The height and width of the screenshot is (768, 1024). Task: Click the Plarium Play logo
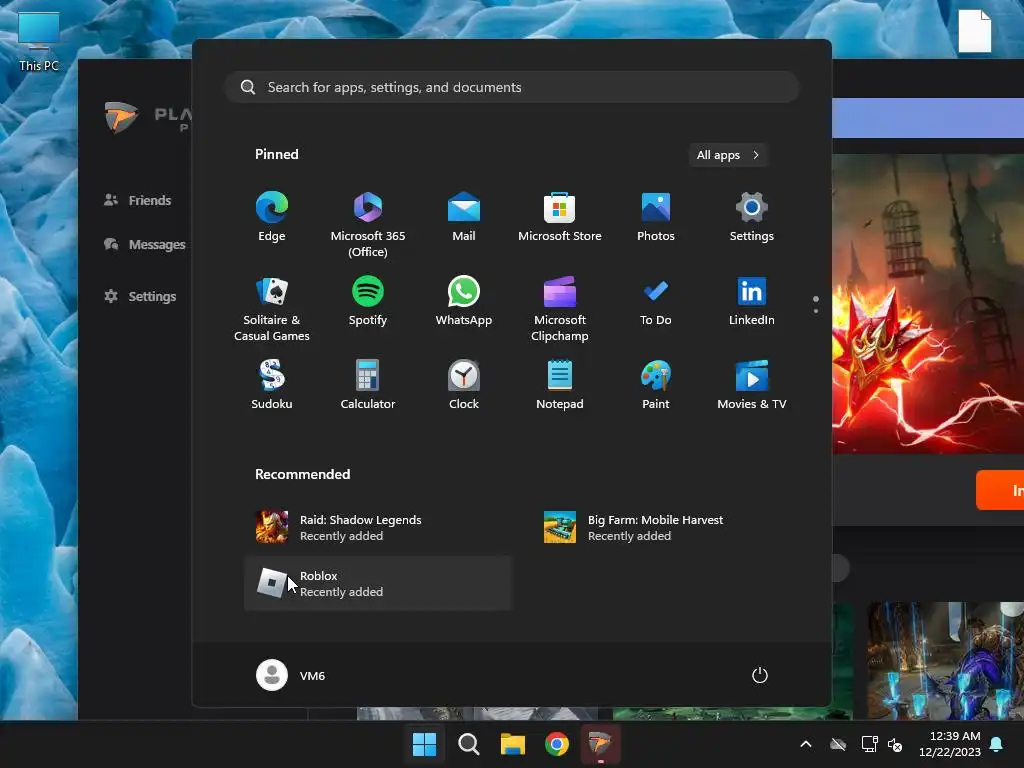click(122, 118)
